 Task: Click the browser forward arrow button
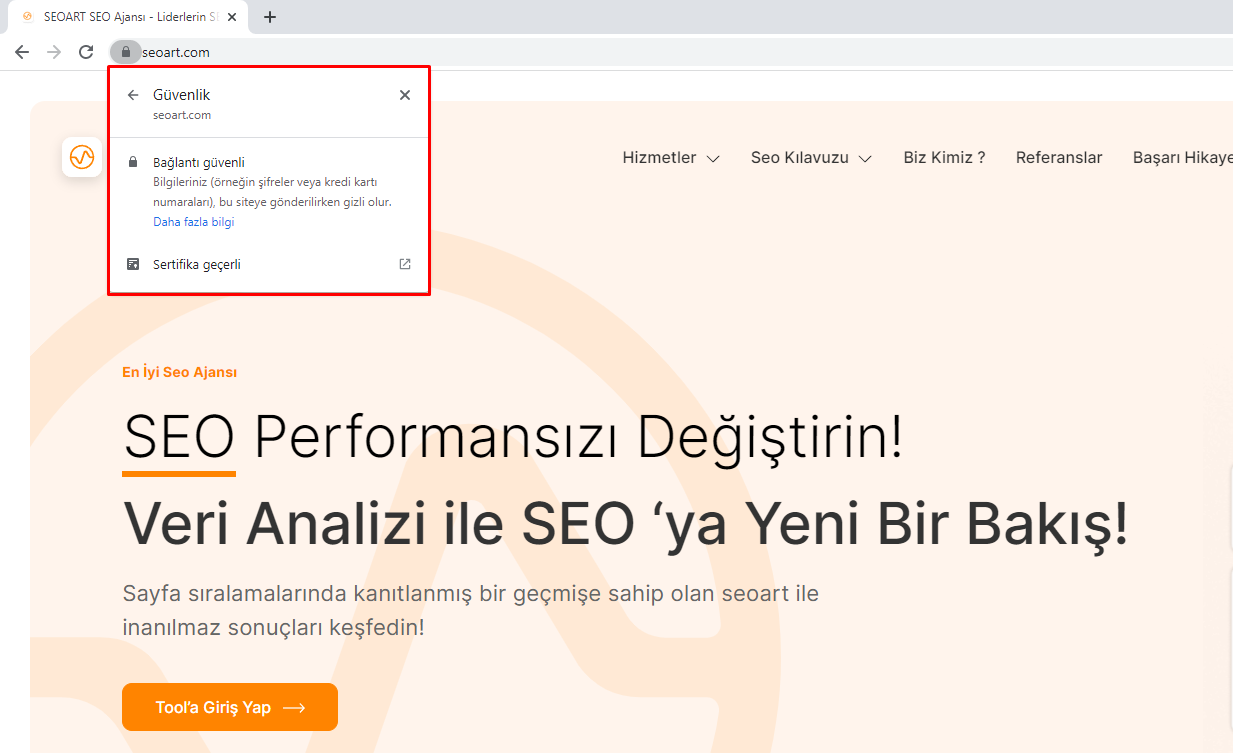tap(54, 52)
